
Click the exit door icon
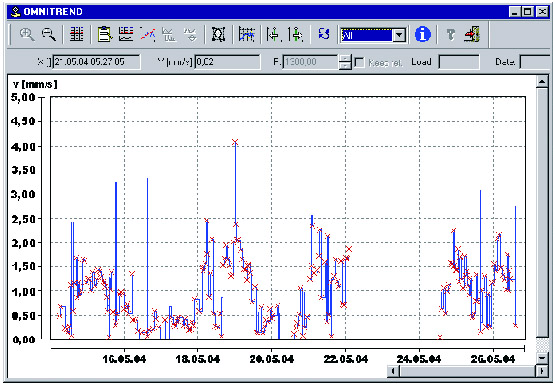pyautogui.click(x=472, y=35)
